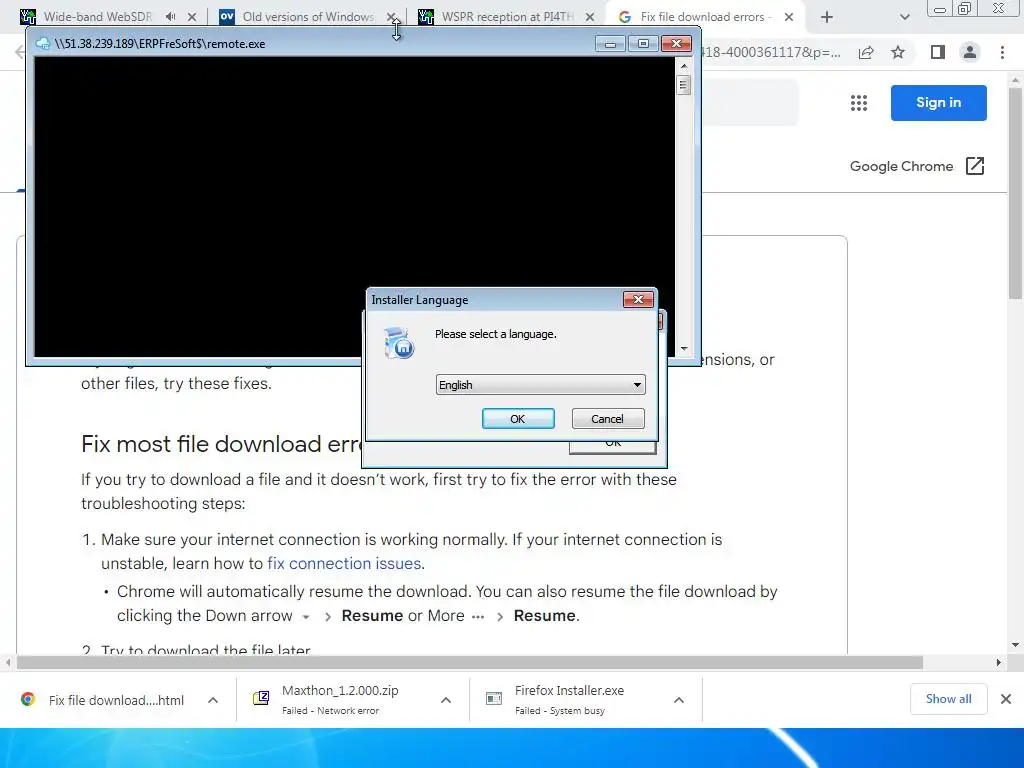Screen dimensions: 1024x768
Task: Toggle the Chrome side panel icon
Action: point(938,52)
